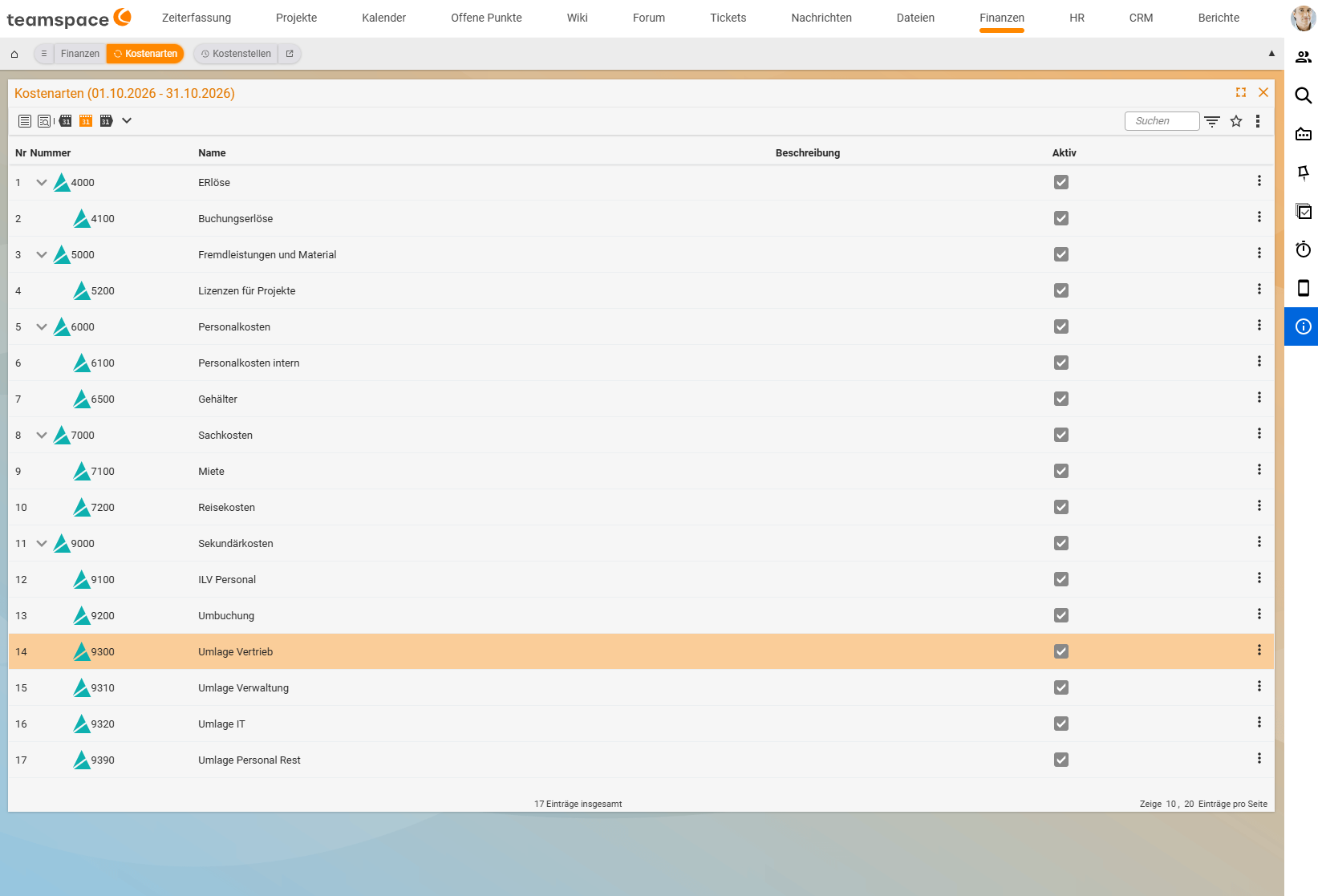The height and width of the screenshot is (896, 1318).
Task: Switch to the Projekte module
Action: [297, 18]
